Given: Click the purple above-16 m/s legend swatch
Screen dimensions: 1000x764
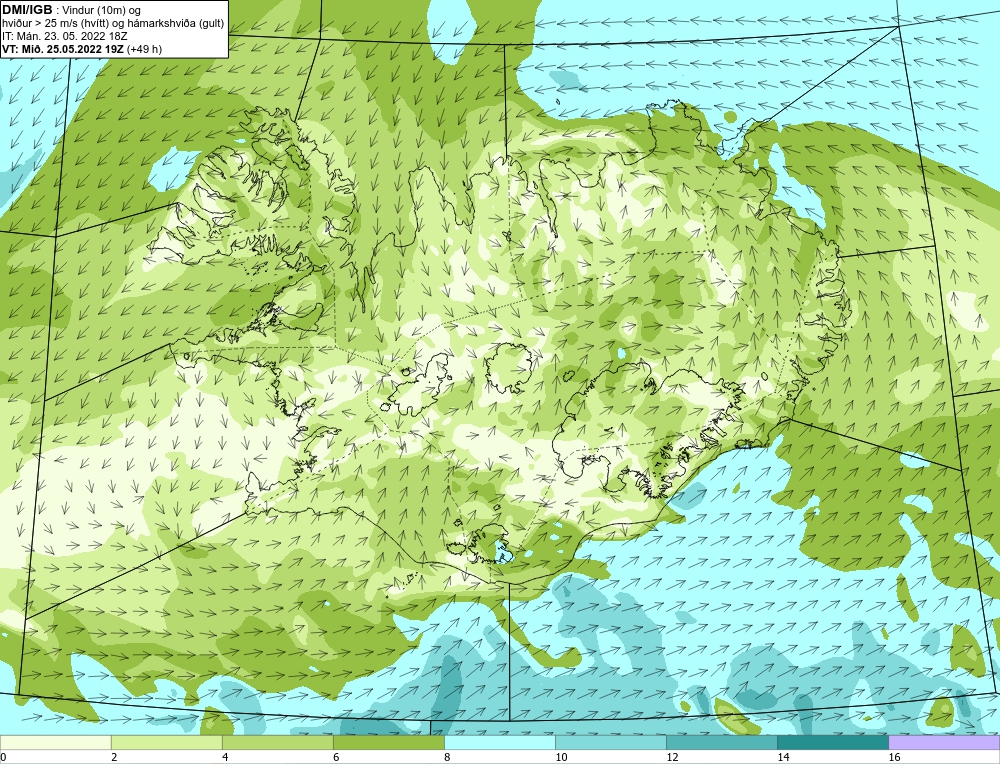Looking at the screenshot, I should [944, 742].
